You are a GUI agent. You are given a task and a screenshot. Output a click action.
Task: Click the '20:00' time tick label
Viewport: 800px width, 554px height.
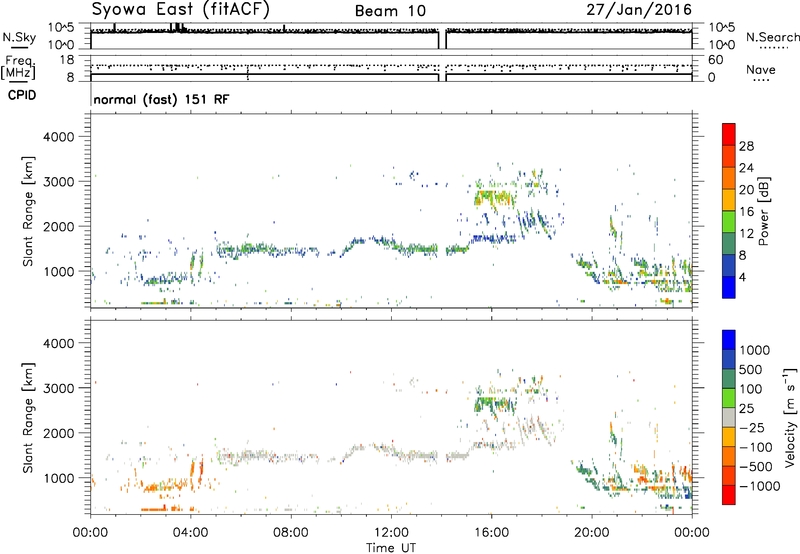(x=591, y=533)
